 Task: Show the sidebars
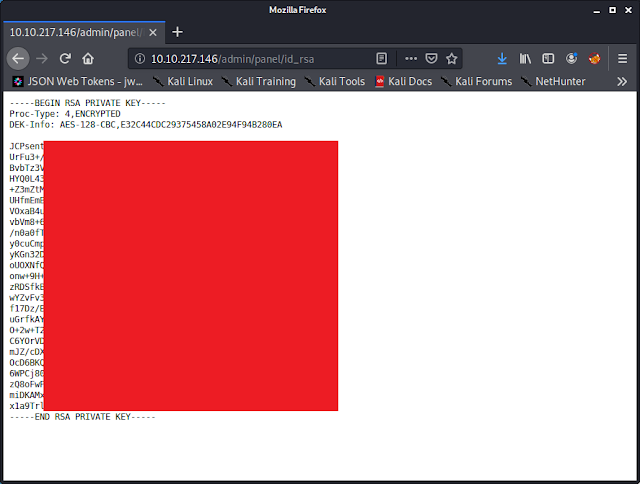(x=548, y=59)
